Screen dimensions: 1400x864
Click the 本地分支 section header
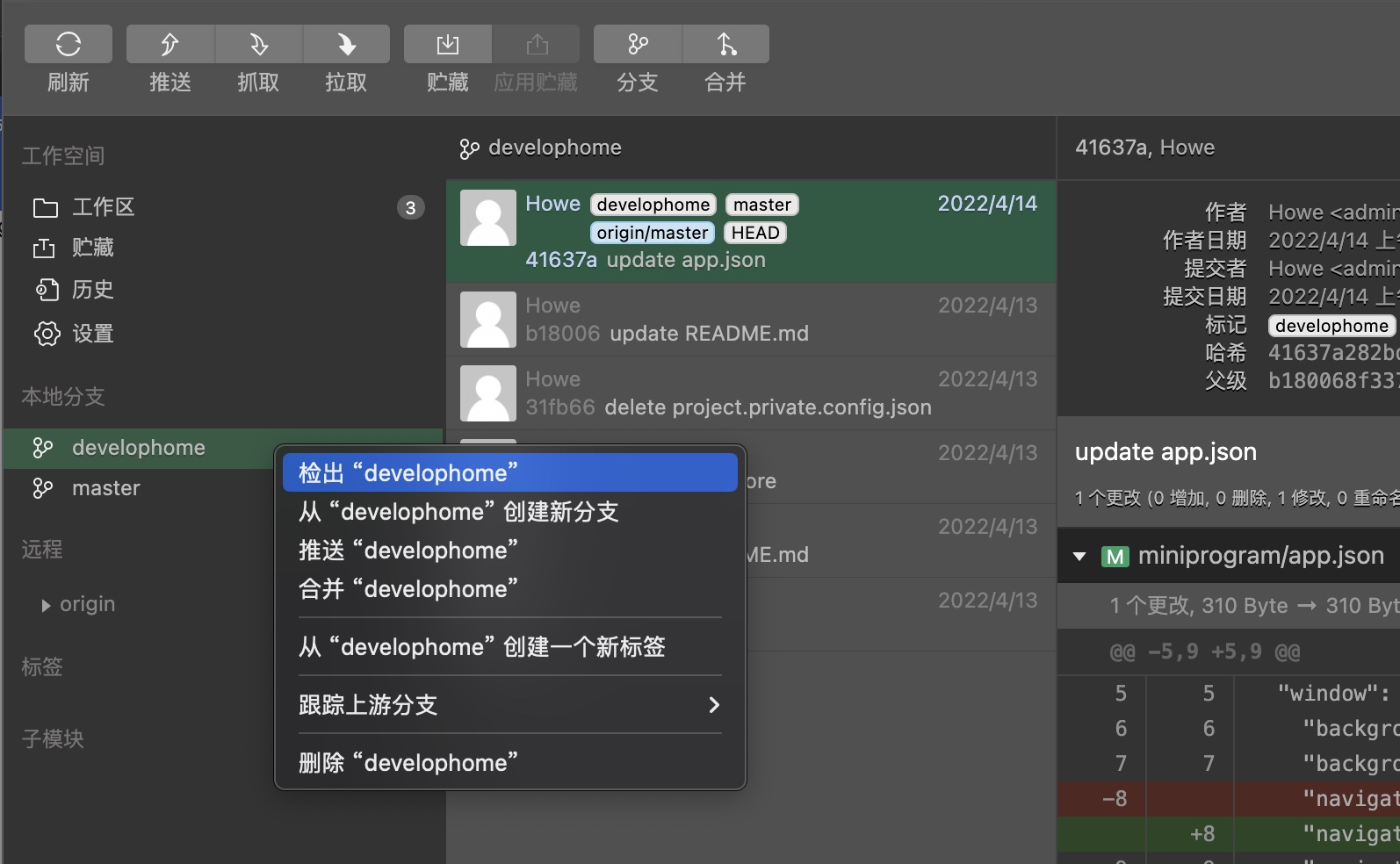click(63, 397)
